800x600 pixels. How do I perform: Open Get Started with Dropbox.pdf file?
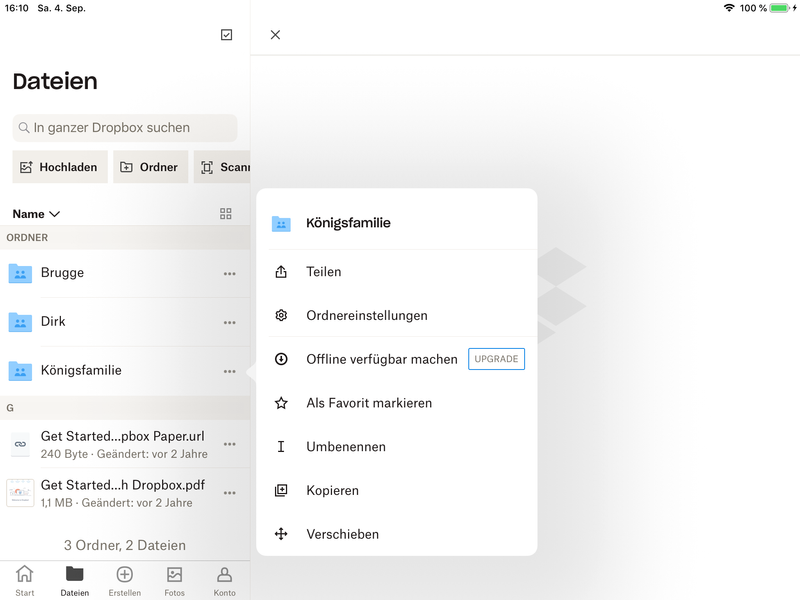pyautogui.click(x=125, y=493)
